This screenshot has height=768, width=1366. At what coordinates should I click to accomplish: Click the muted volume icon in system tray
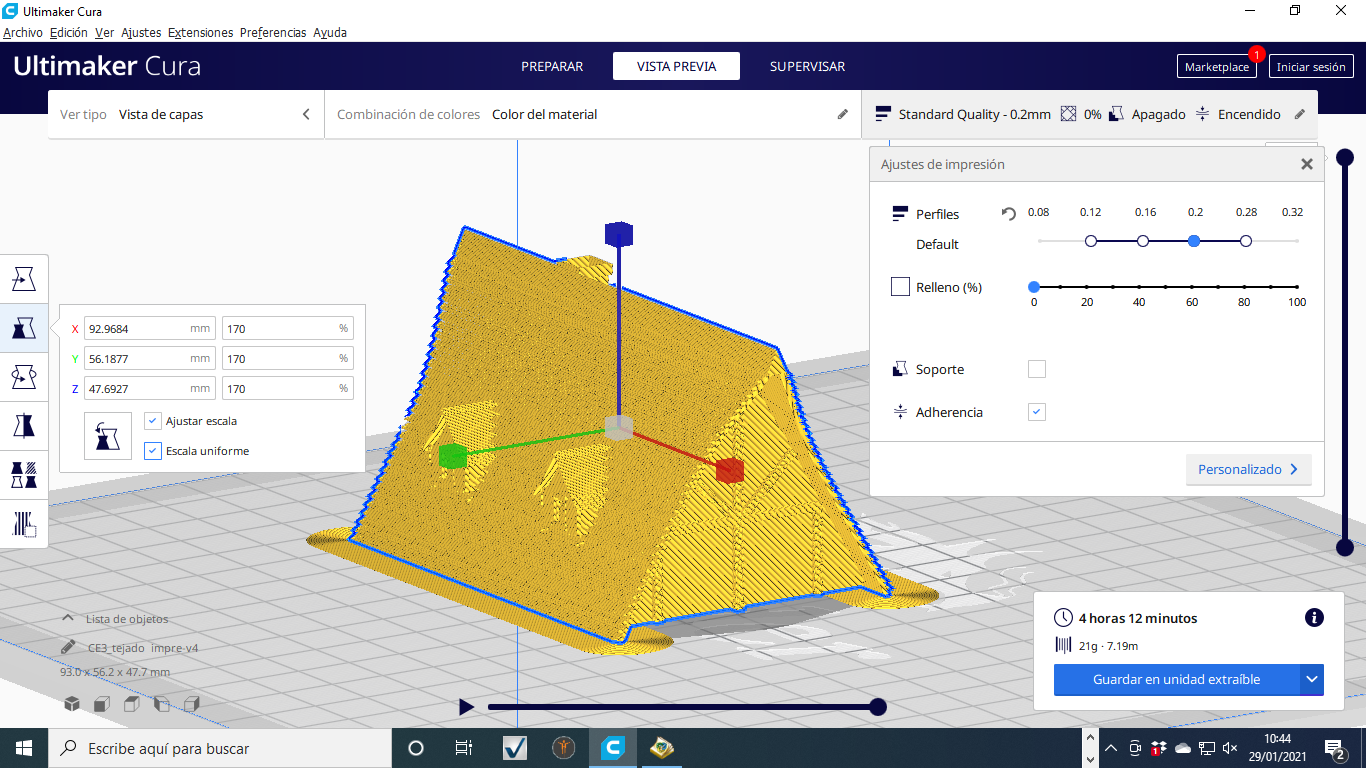click(x=1230, y=748)
